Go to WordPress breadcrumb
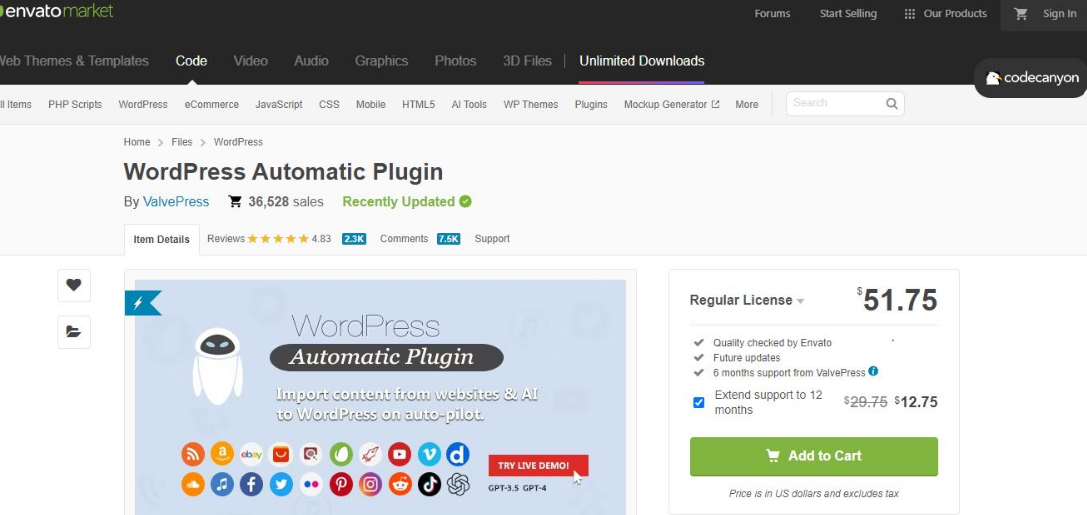1087x515 pixels. coord(238,142)
